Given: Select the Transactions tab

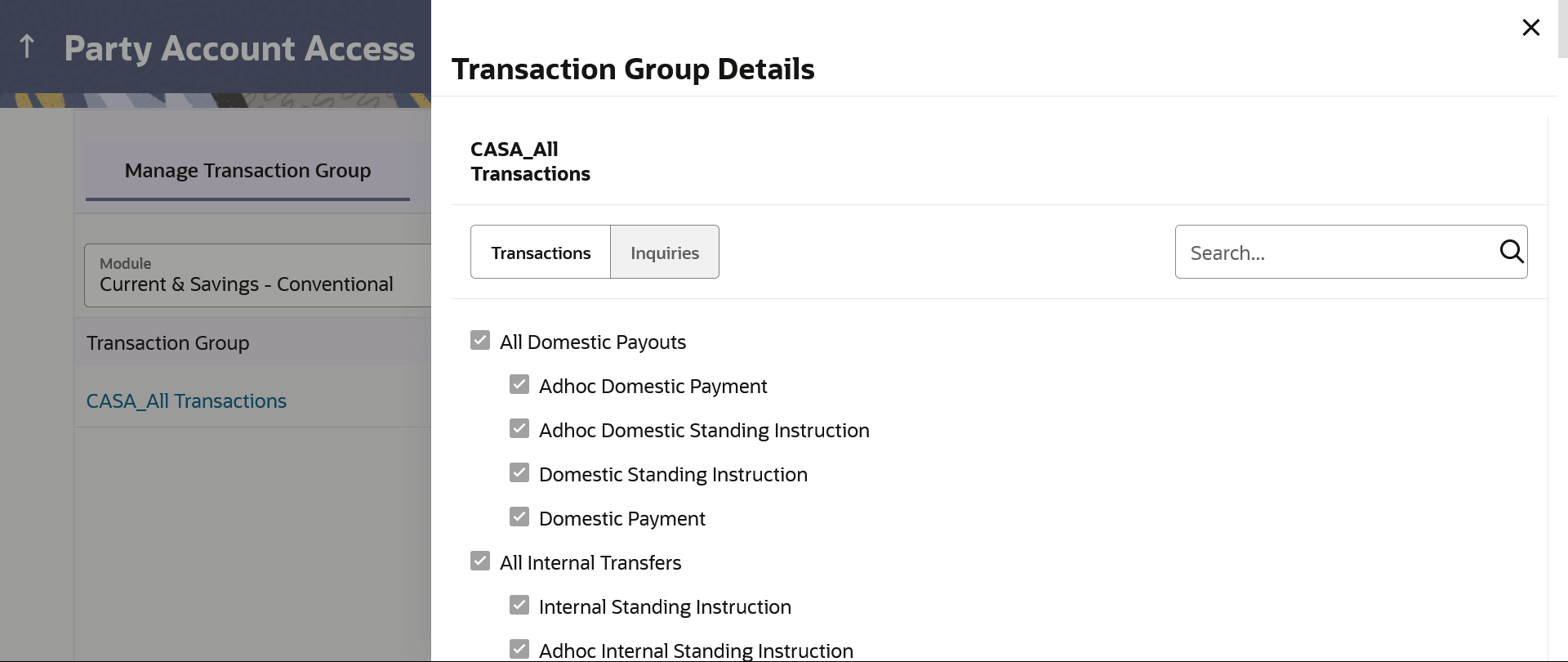Looking at the screenshot, I should click(x=541, y=253).
